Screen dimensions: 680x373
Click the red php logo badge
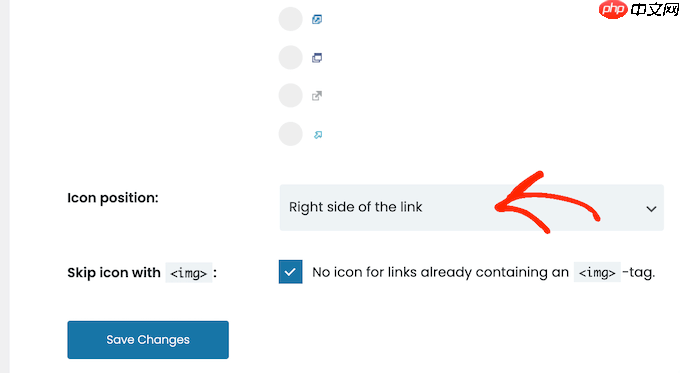[613, 10]
